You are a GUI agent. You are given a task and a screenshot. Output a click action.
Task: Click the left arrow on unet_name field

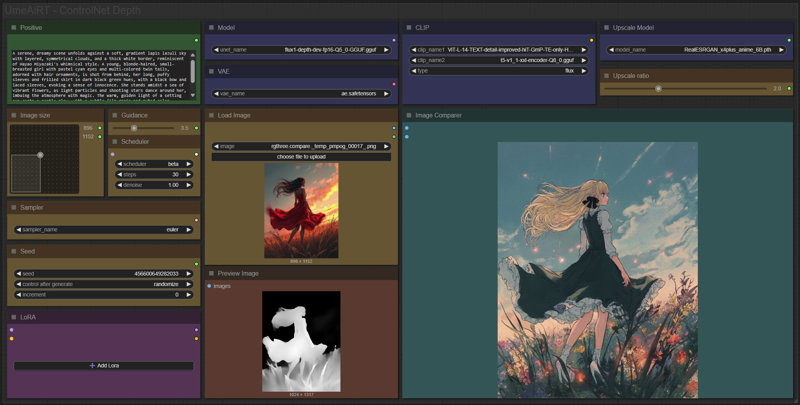coord(216,50)
